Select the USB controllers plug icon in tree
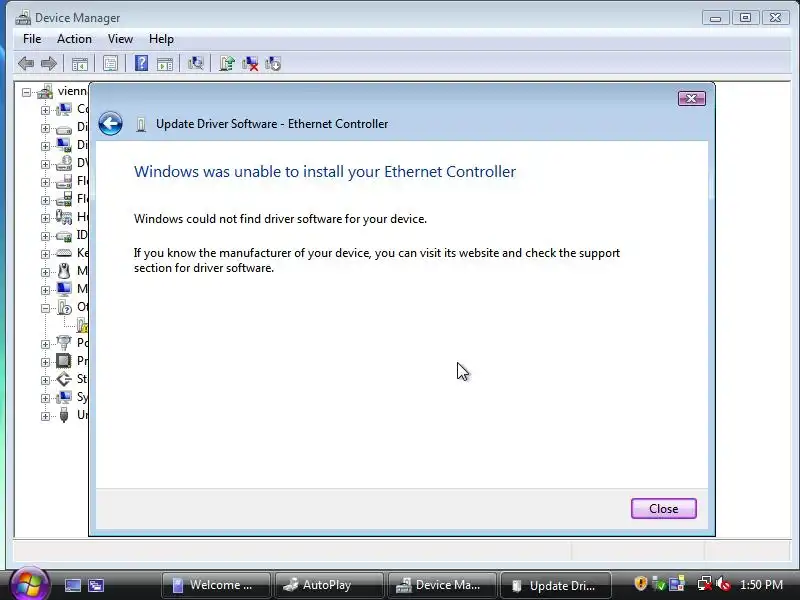800x600 pixels. click(x=64, y=415)
